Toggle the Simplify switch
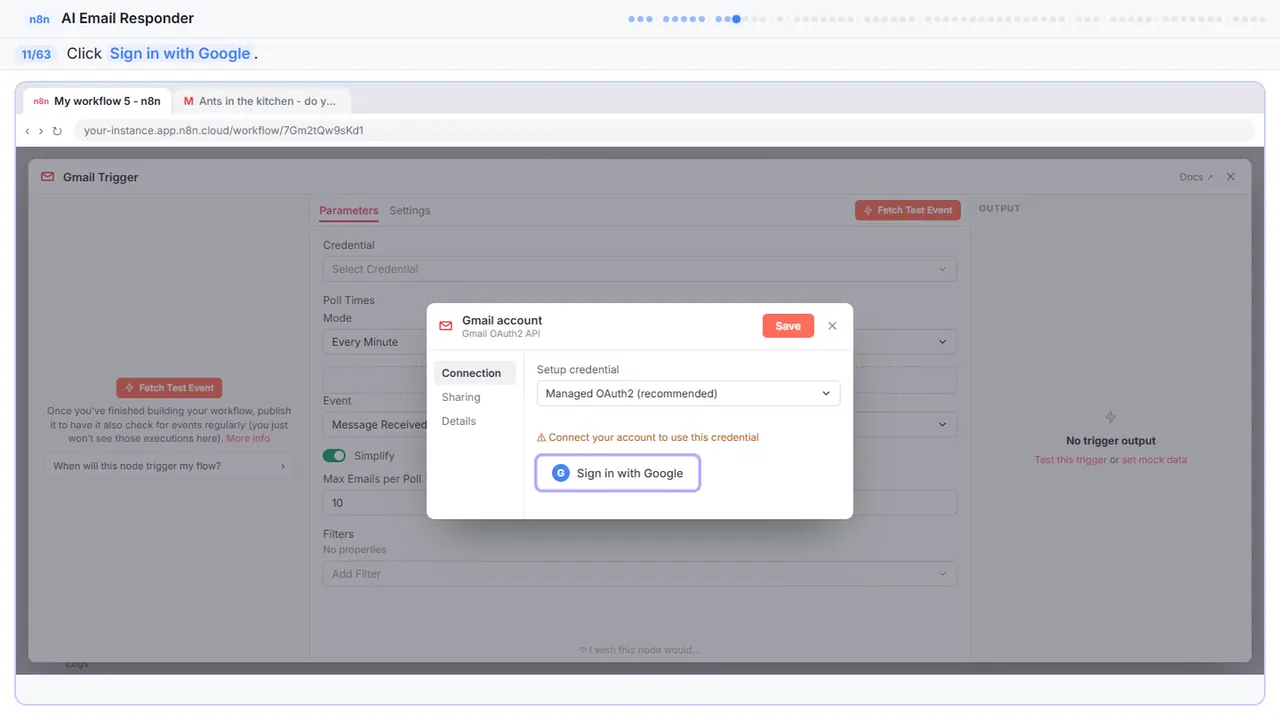 [x=334, y=456]
